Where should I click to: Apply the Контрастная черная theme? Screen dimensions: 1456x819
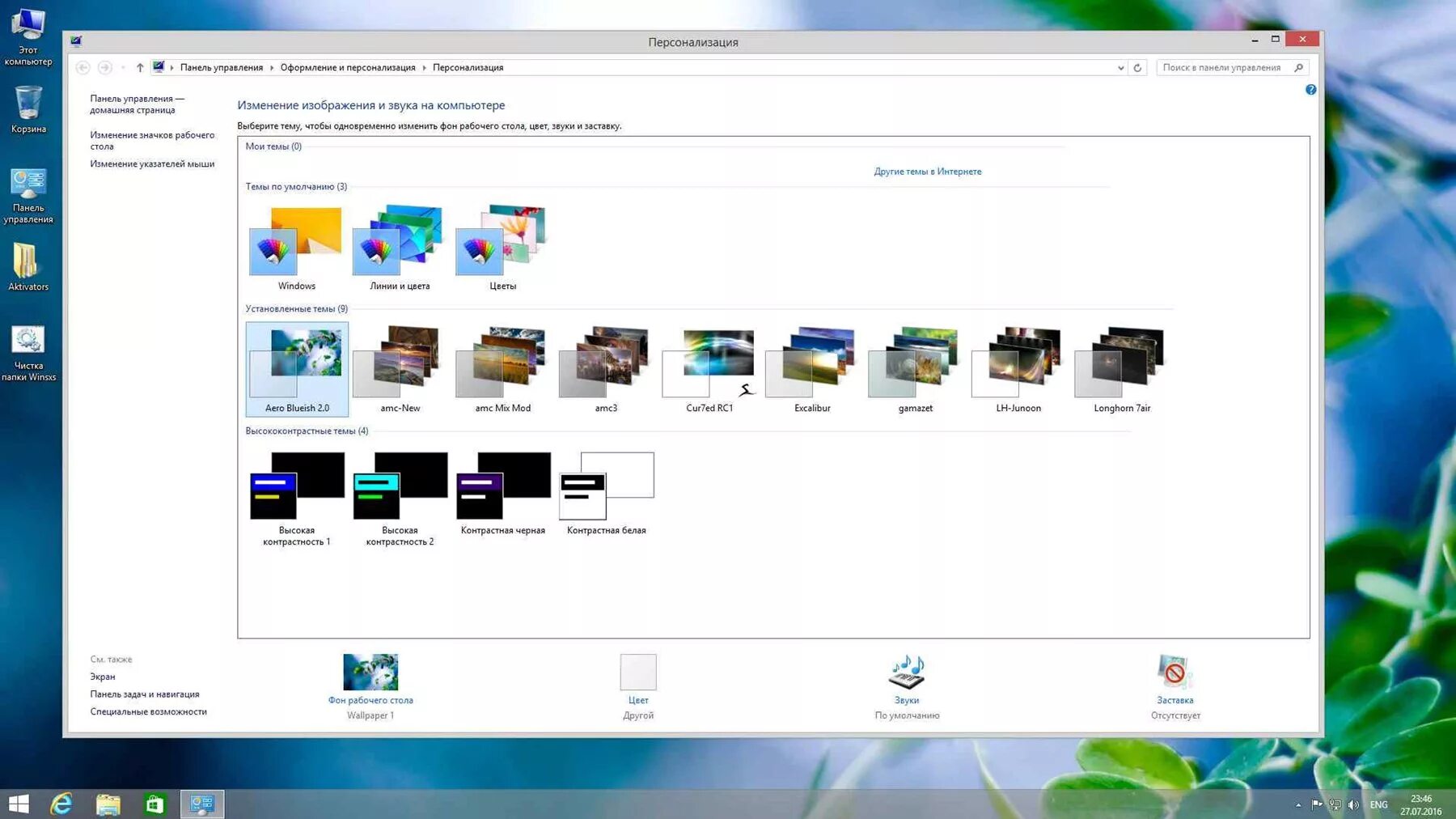point(502,494)
